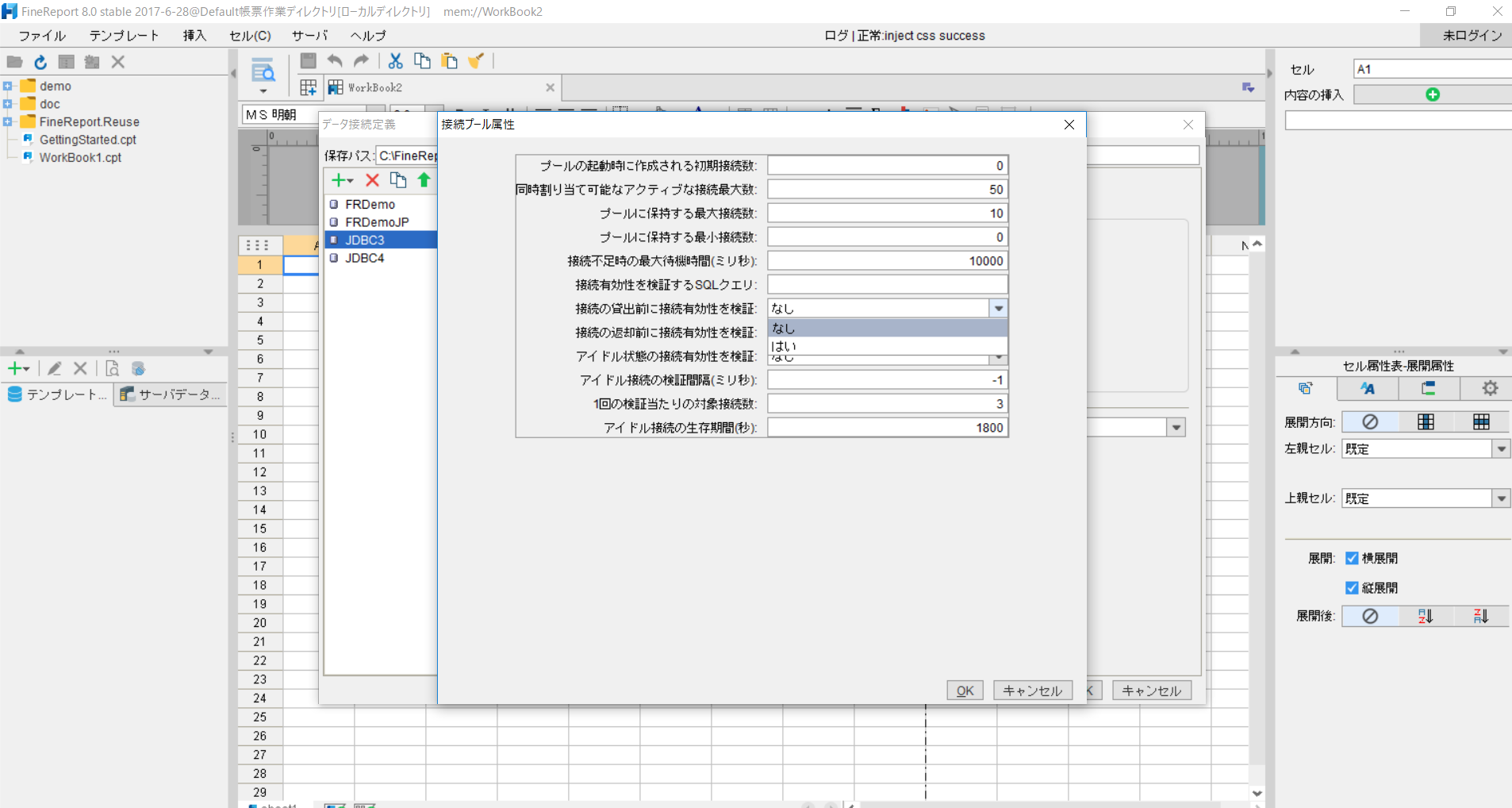Open the expand attributes tab icon
The width and height of the screenshot is (1512, 808).
tap(1305, 388)
